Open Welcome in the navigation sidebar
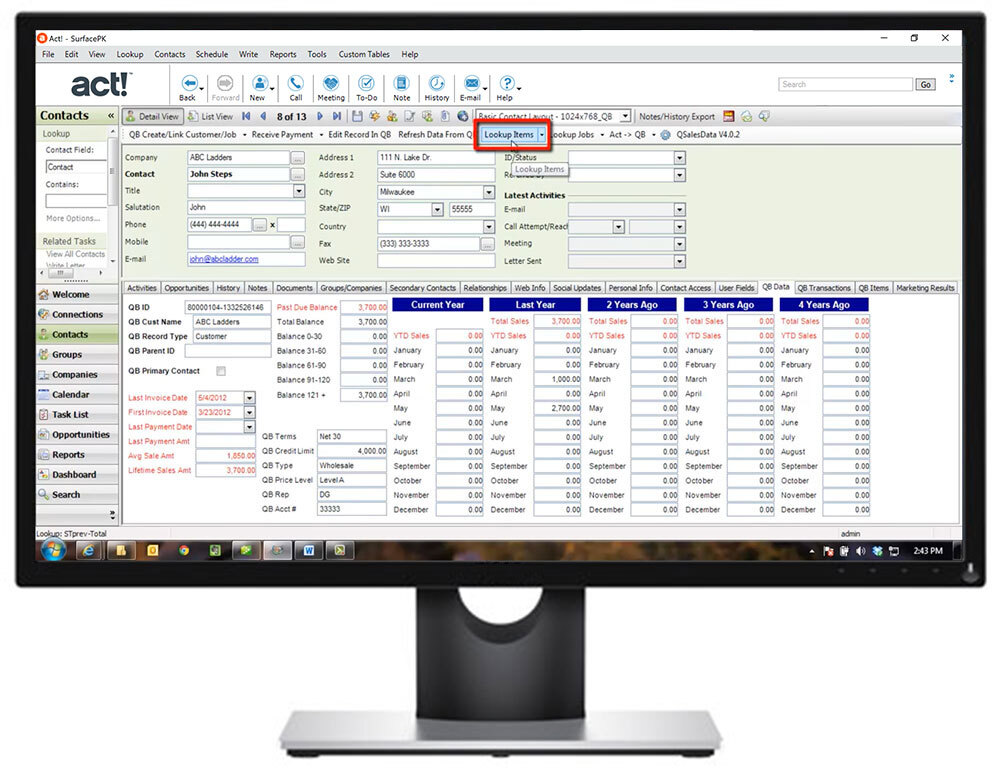This screenshot has height=769, width=1000. click(x=77, y=295)
